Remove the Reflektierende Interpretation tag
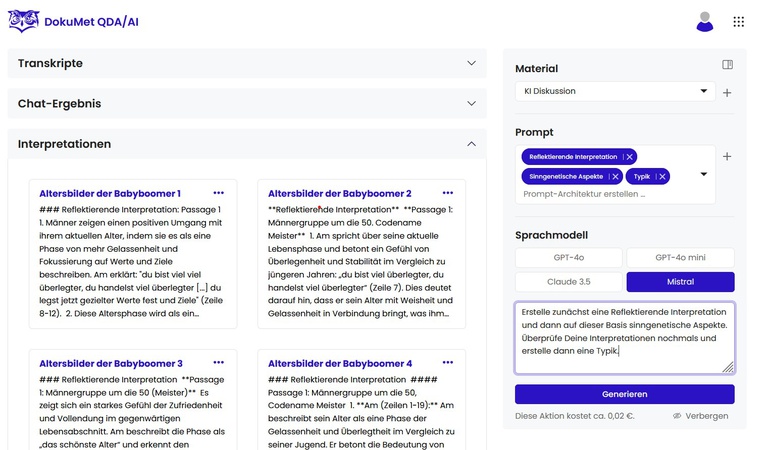 tap(630, 157)
